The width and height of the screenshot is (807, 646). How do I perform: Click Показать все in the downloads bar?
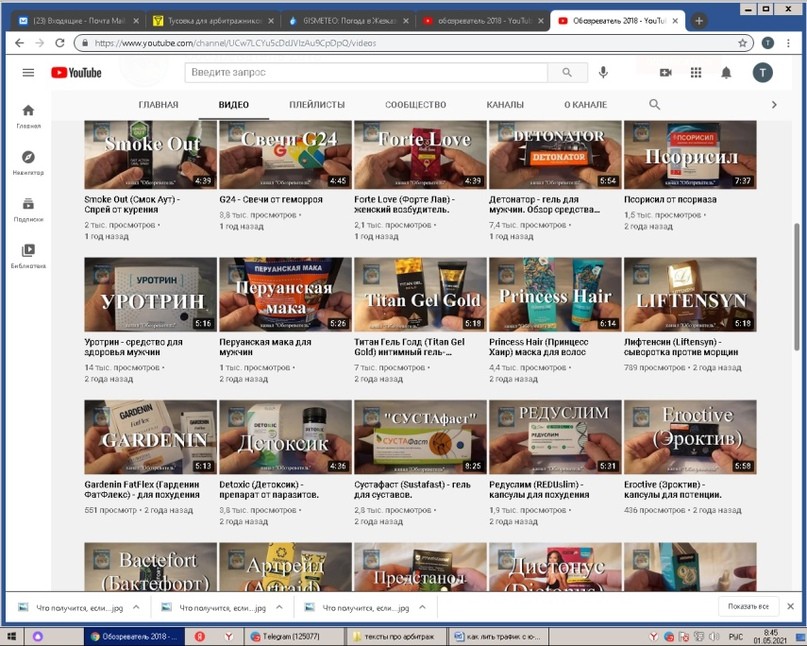pyautogui.click(x=748, y=607)
